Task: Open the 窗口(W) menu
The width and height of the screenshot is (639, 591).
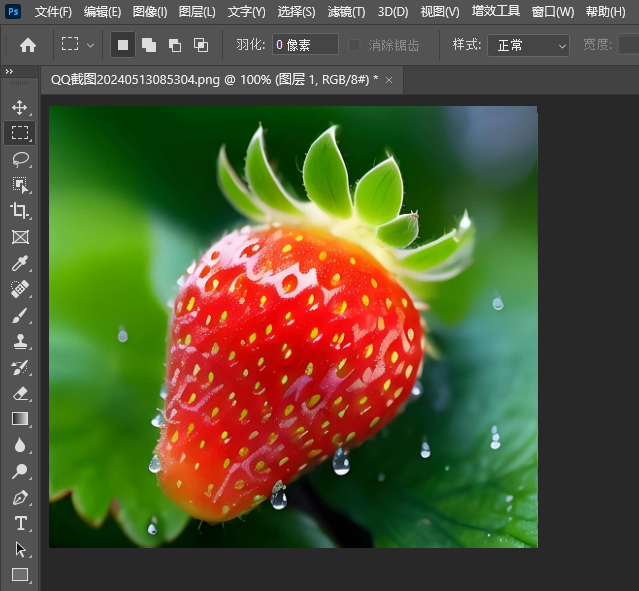Action: pos(553,12)
